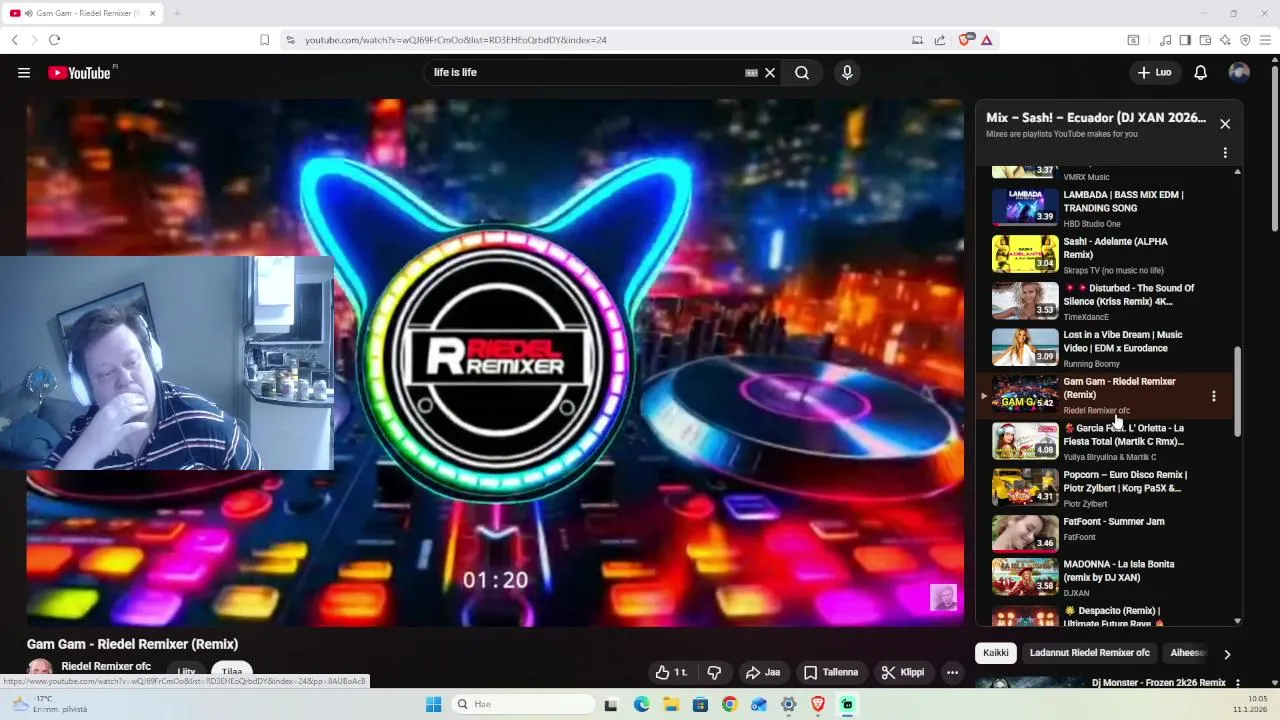
Task: Run search with the magnifier button
Action: [802, 72]
